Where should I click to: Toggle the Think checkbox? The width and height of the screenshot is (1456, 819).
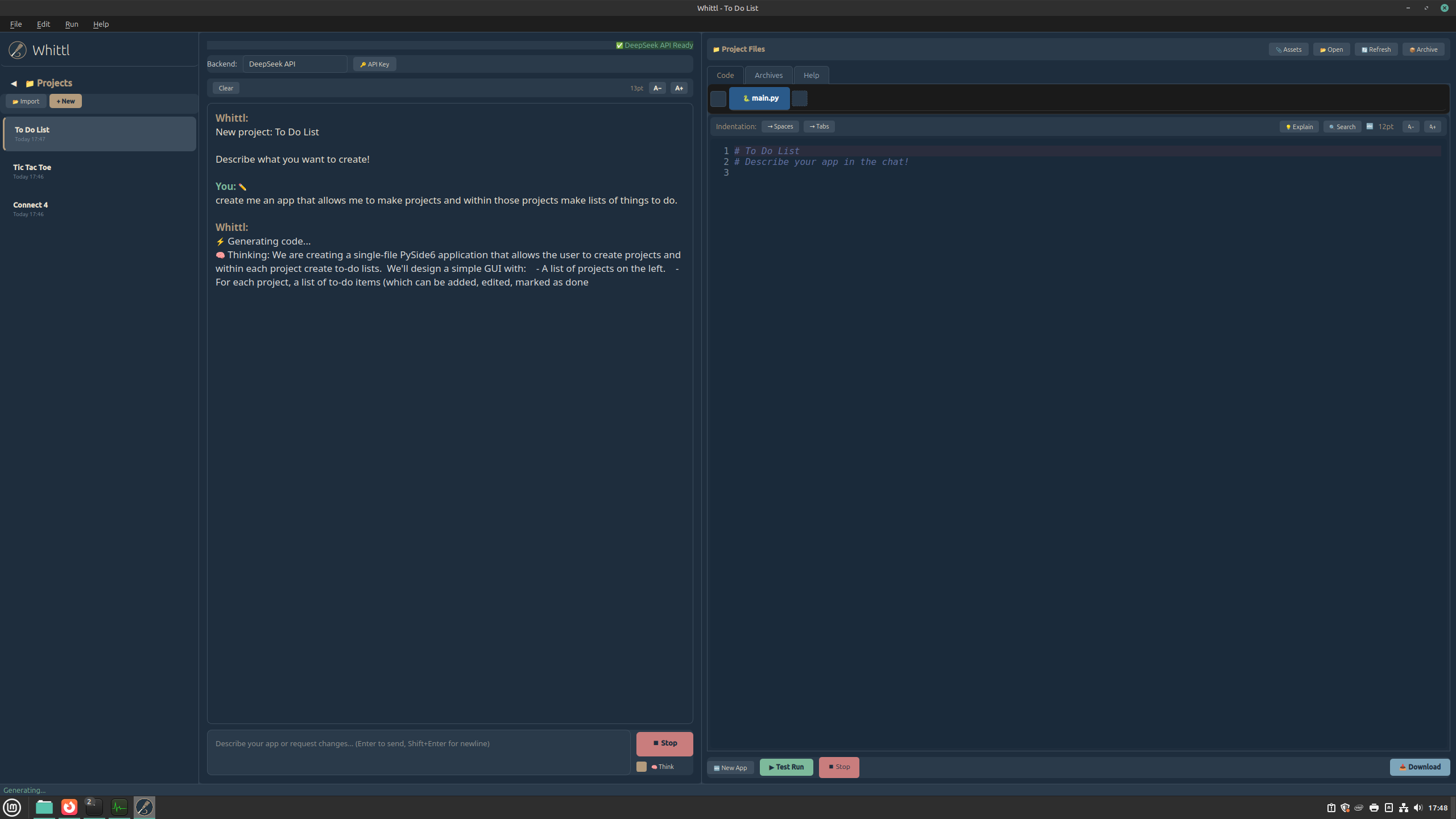coord(642,767)
